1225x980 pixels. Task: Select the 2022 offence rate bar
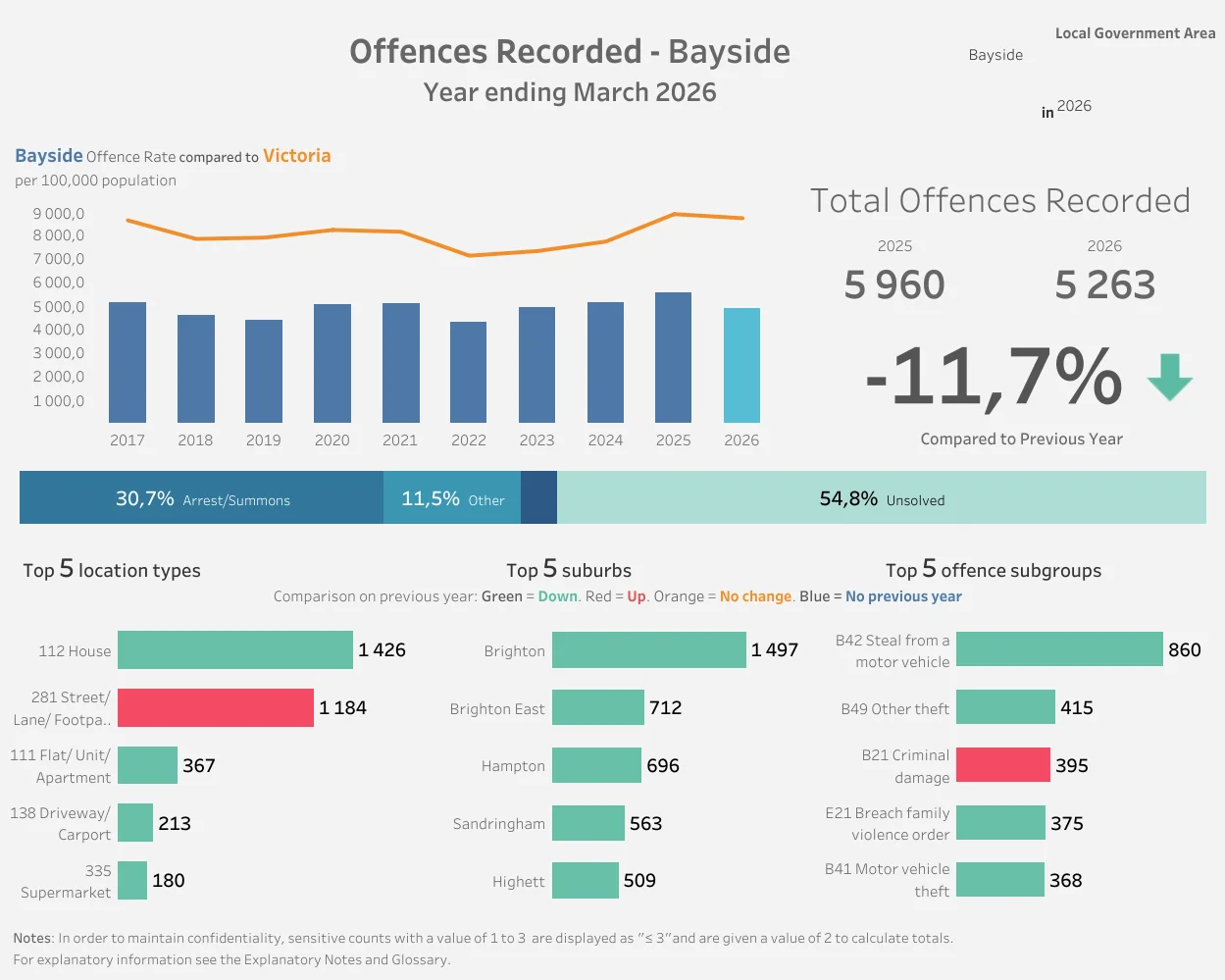click(x=468, y=372)
